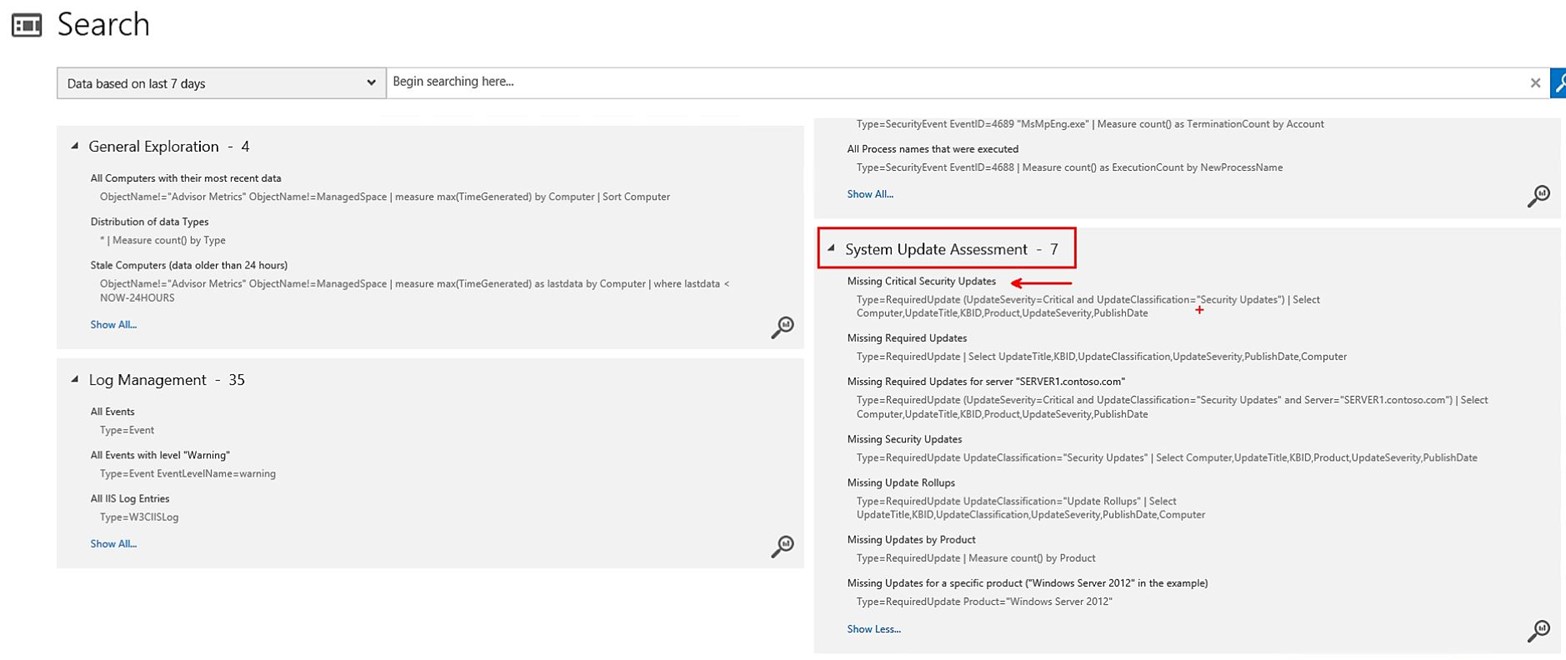Clear the search box with X icon

pos(1535,83)
